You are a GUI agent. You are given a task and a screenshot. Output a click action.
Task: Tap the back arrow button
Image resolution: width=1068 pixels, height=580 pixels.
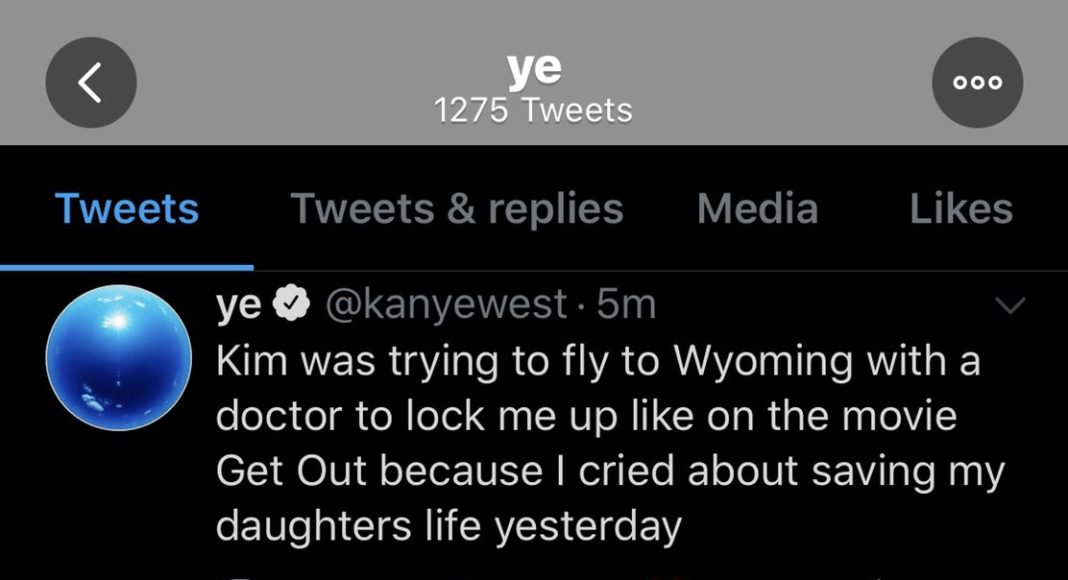point(91,83)
